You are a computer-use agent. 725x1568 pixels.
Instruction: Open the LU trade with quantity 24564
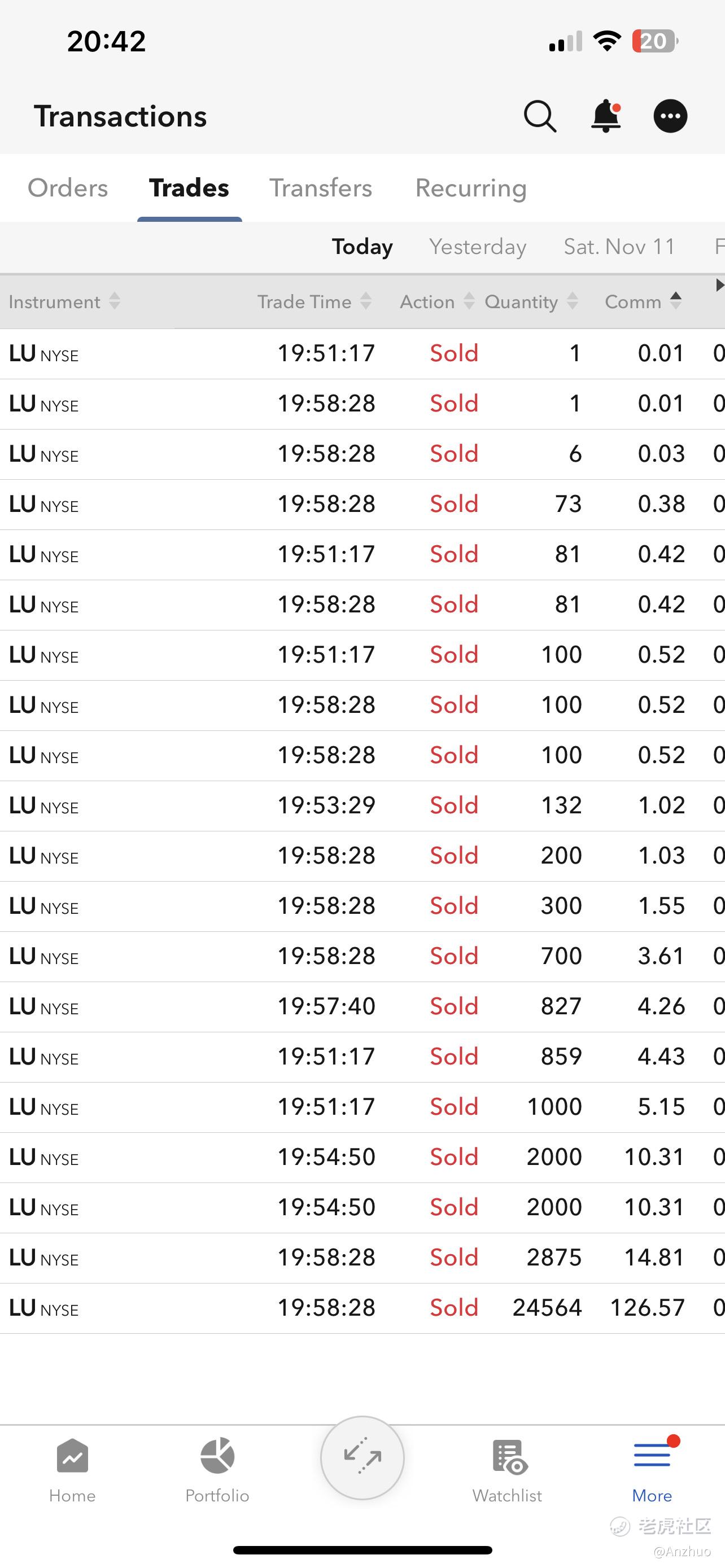[x=362, y=1307]
